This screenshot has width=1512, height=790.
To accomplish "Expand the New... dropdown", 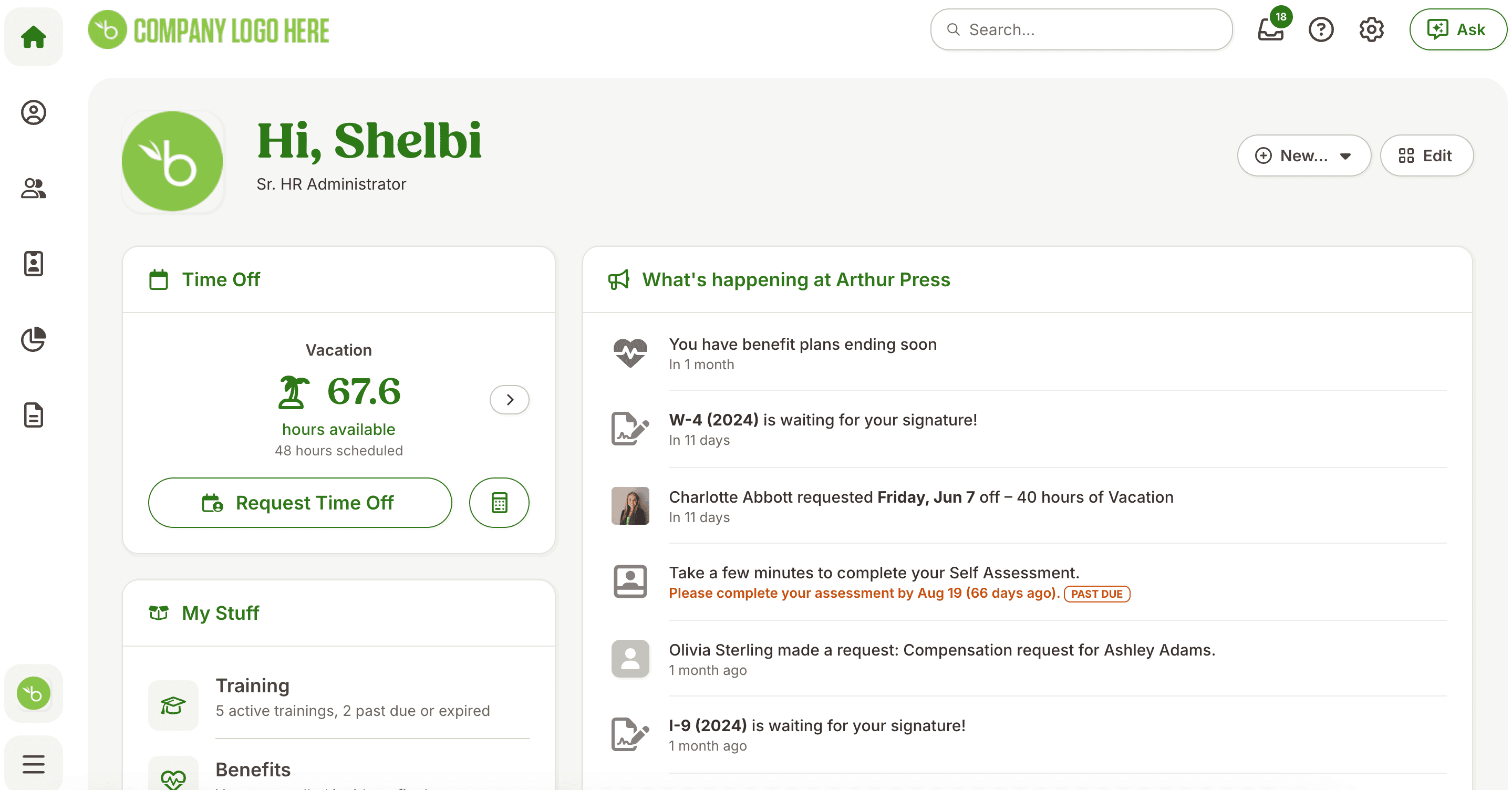I will [x=1303, y=155].
